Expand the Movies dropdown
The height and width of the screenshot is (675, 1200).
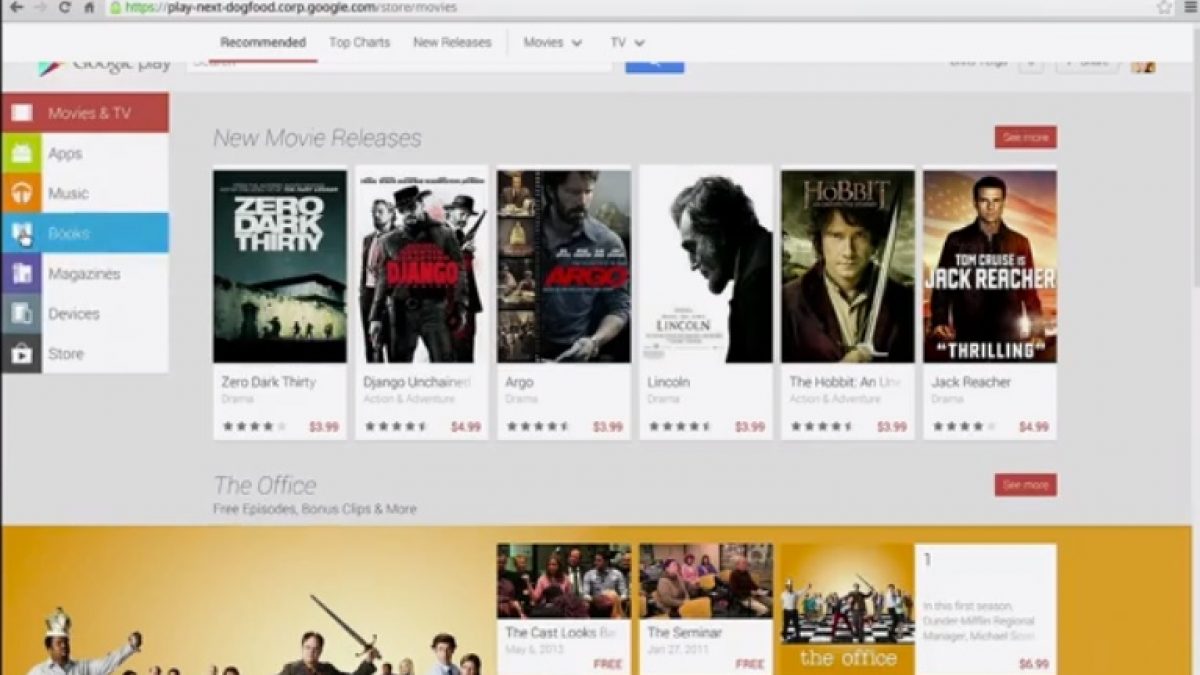(553, 42)
